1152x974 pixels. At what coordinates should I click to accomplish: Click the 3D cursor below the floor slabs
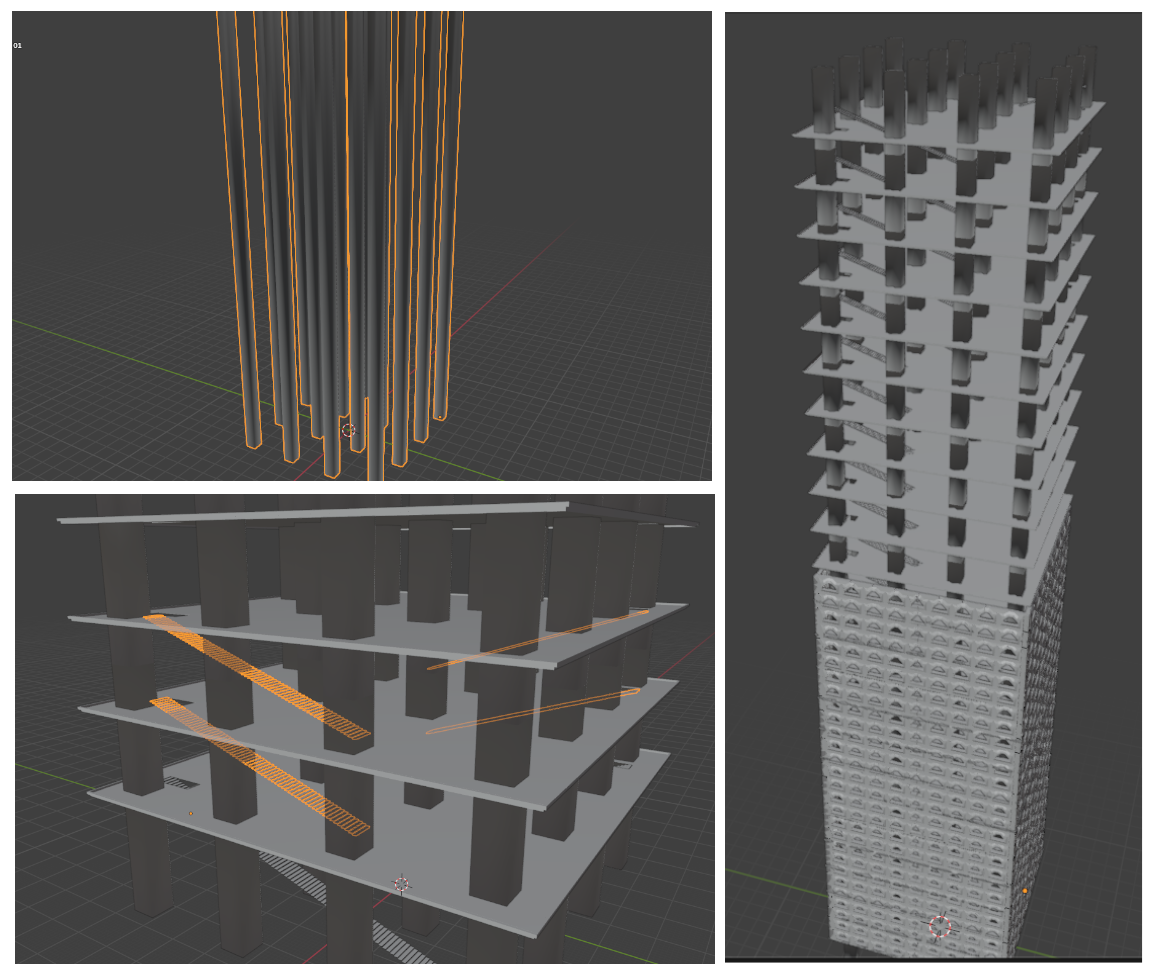coord(401,884)
